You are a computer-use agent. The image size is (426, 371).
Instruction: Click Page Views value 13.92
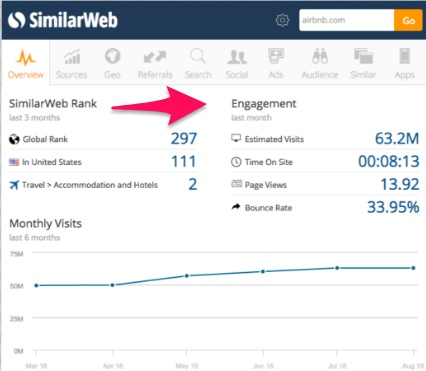click(x=400, y=184)
